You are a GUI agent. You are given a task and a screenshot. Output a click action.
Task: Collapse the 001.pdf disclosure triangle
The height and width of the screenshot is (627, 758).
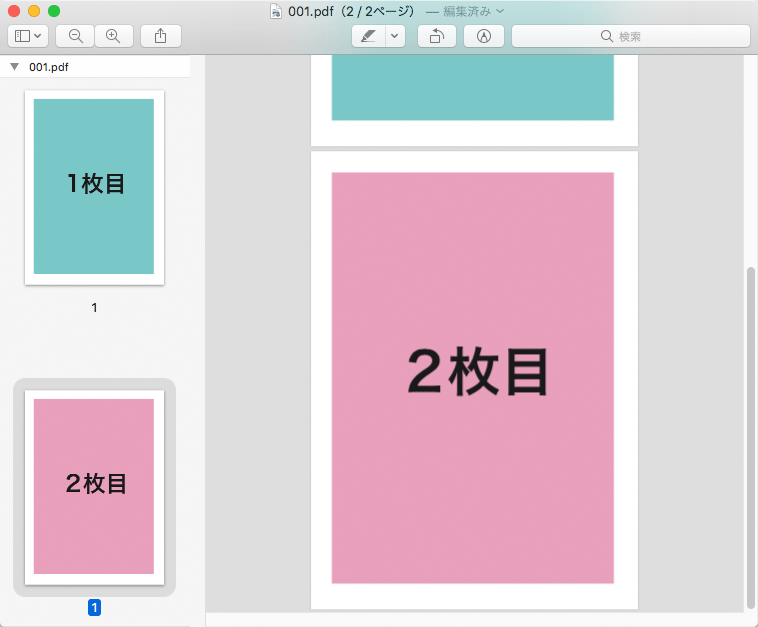15,67
